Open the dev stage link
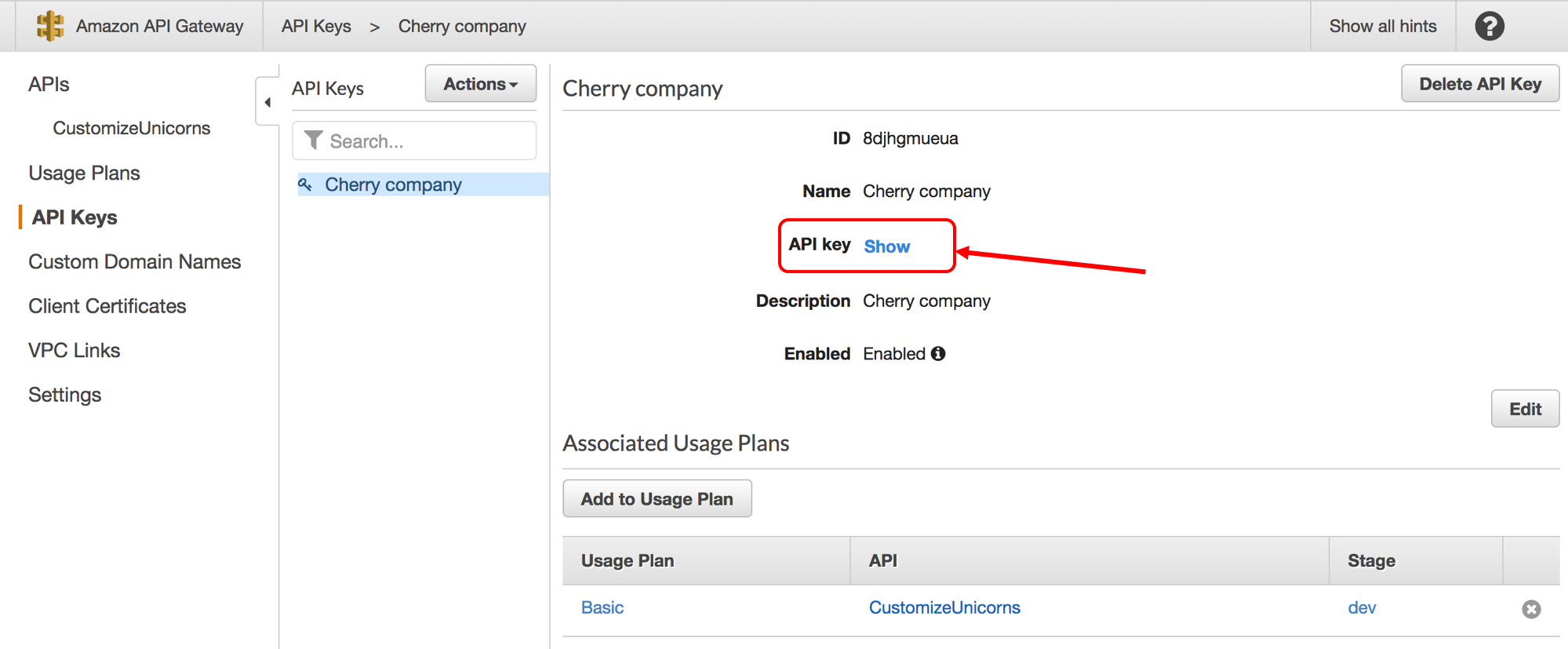This screenshot has width=1568, height=649. point(1362,607)
